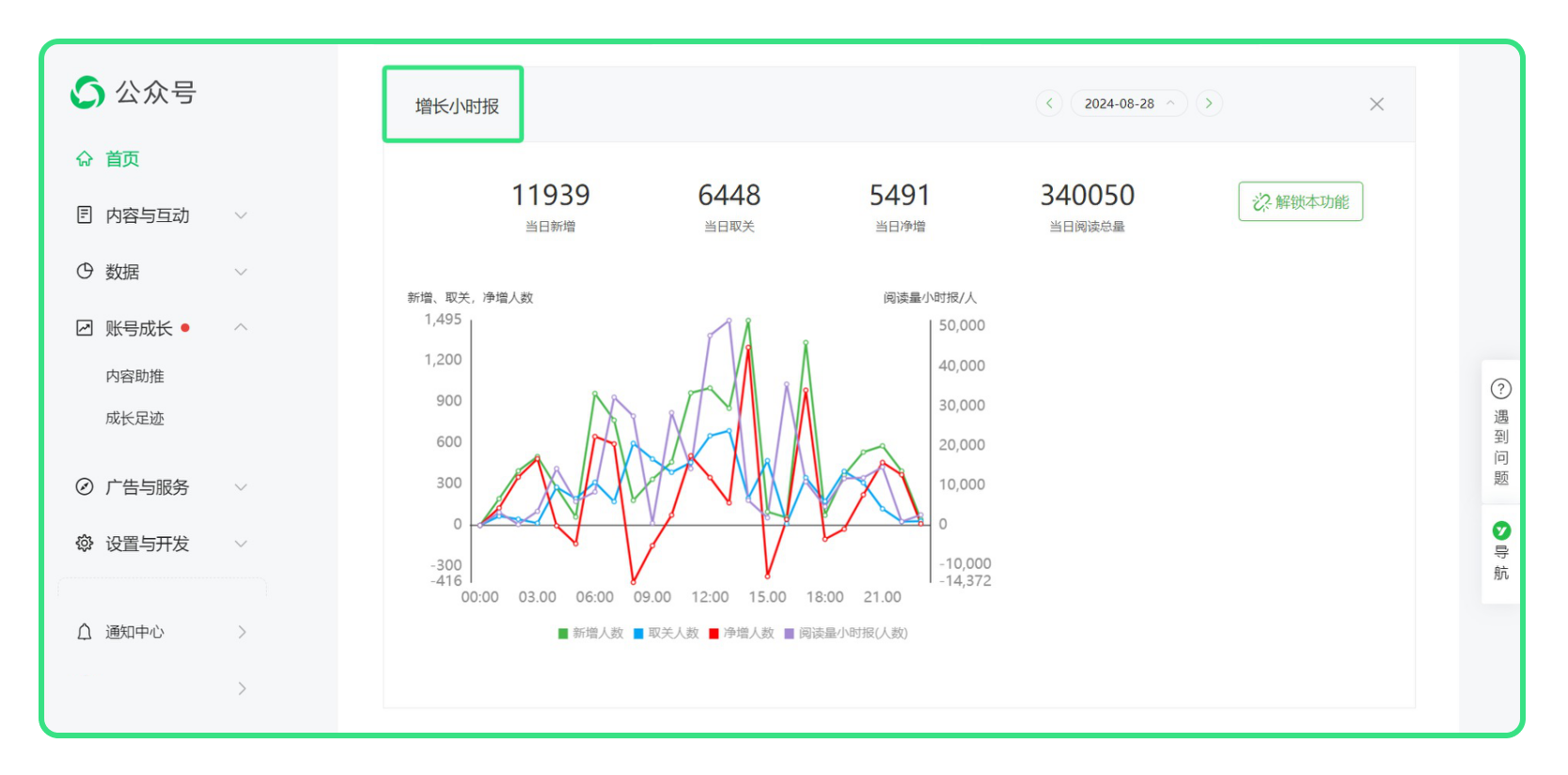The height and width of the screenshot is (775, 1568).
Task: Open the 2024-08-28 date dropdown
Action: tap(1129, 103)
